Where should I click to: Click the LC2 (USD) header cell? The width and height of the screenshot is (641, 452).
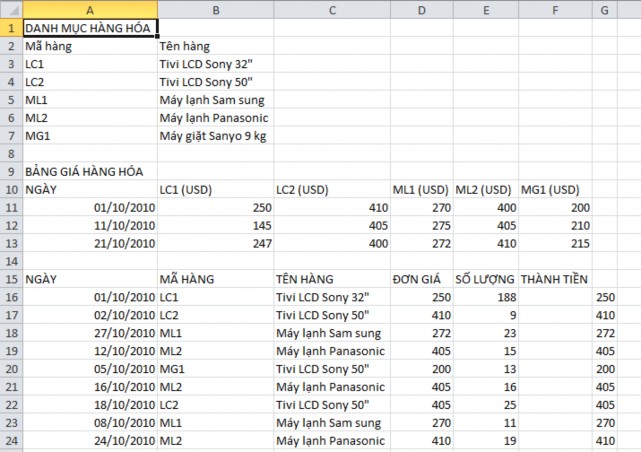coord(330,189)
